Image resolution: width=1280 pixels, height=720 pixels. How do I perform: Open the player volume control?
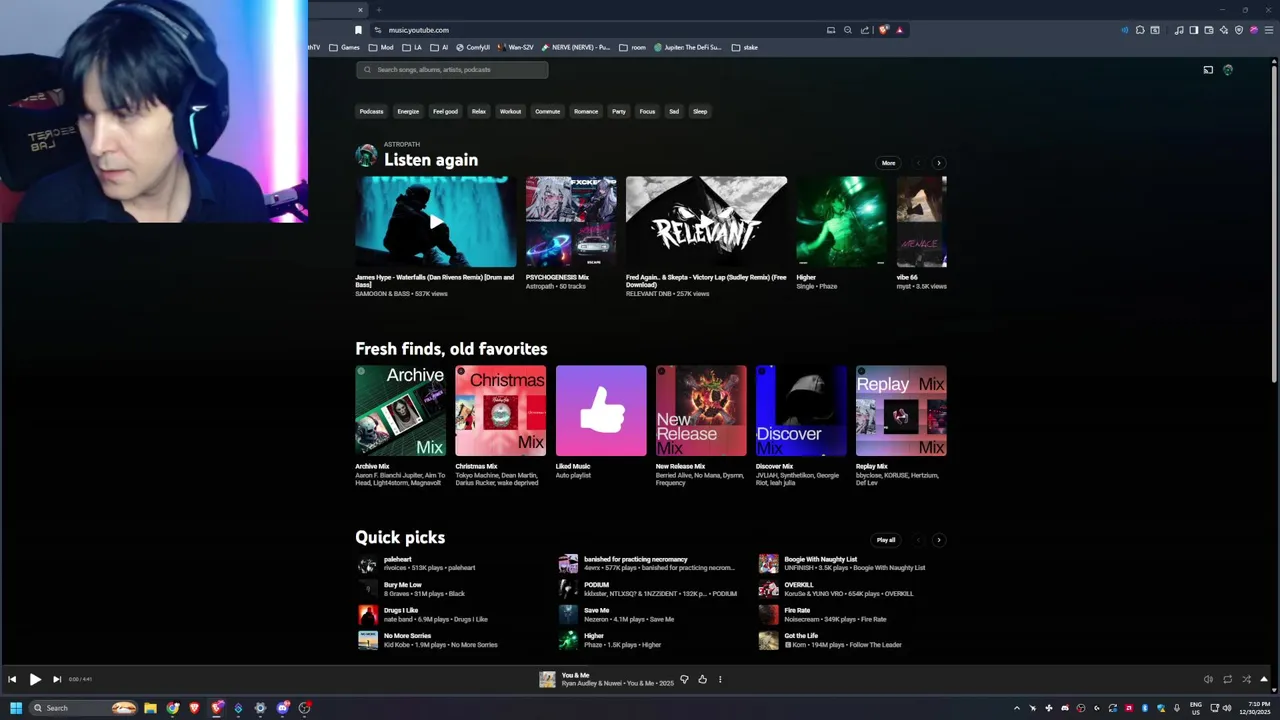tap(1208, 679)
